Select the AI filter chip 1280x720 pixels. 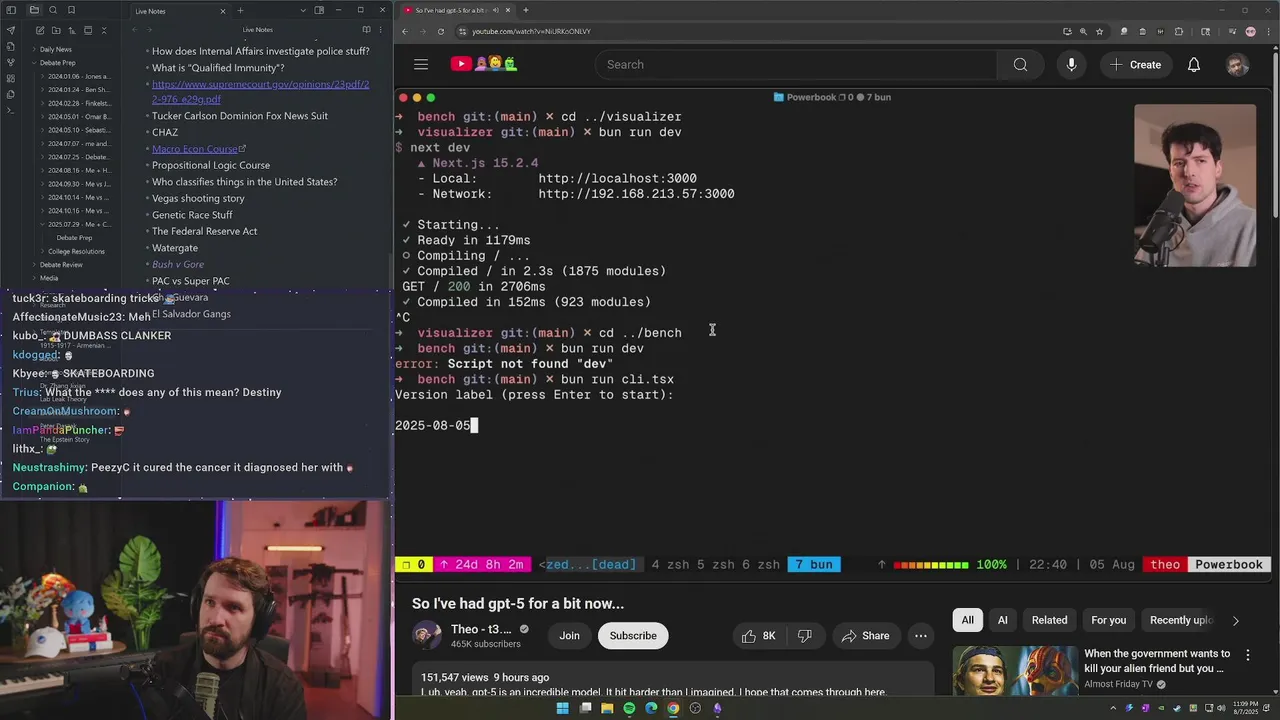coord(1002,620)
